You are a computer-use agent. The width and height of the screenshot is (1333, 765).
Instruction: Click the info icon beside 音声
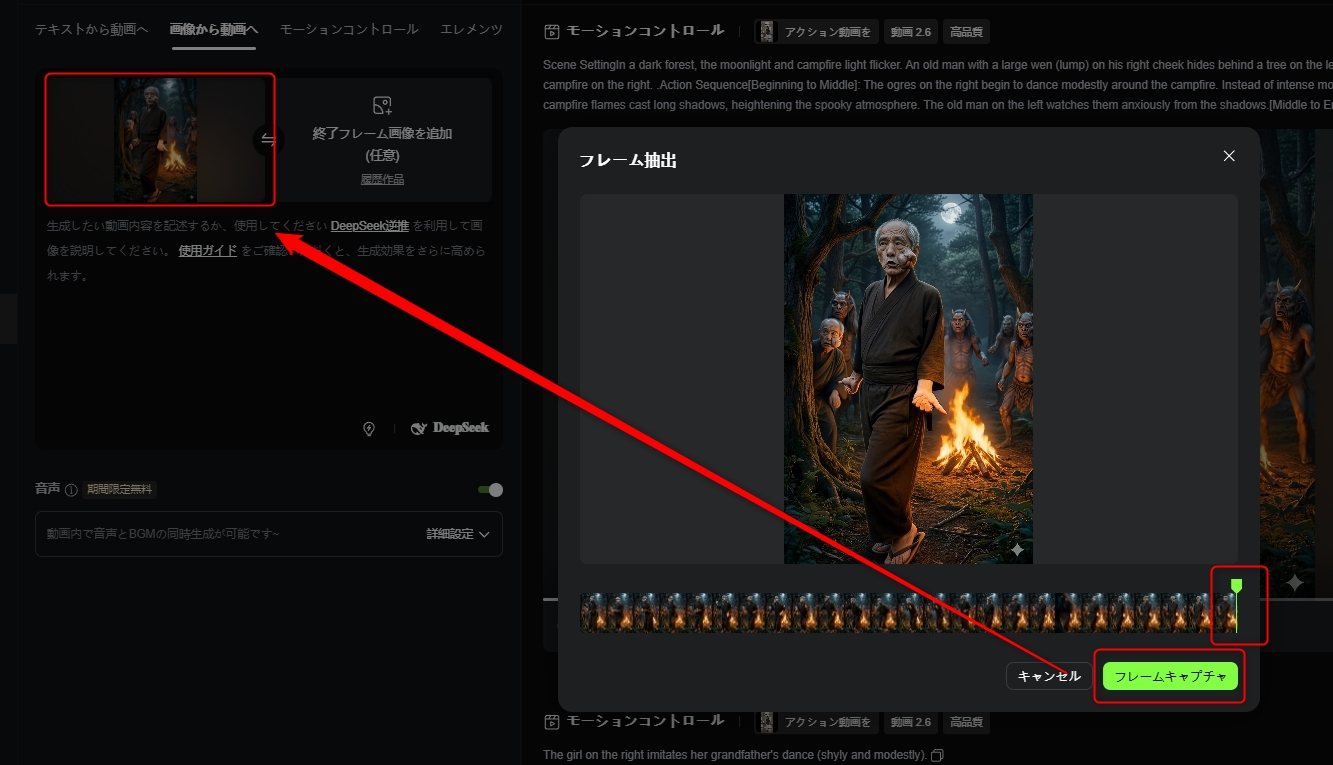coord(71,490)
